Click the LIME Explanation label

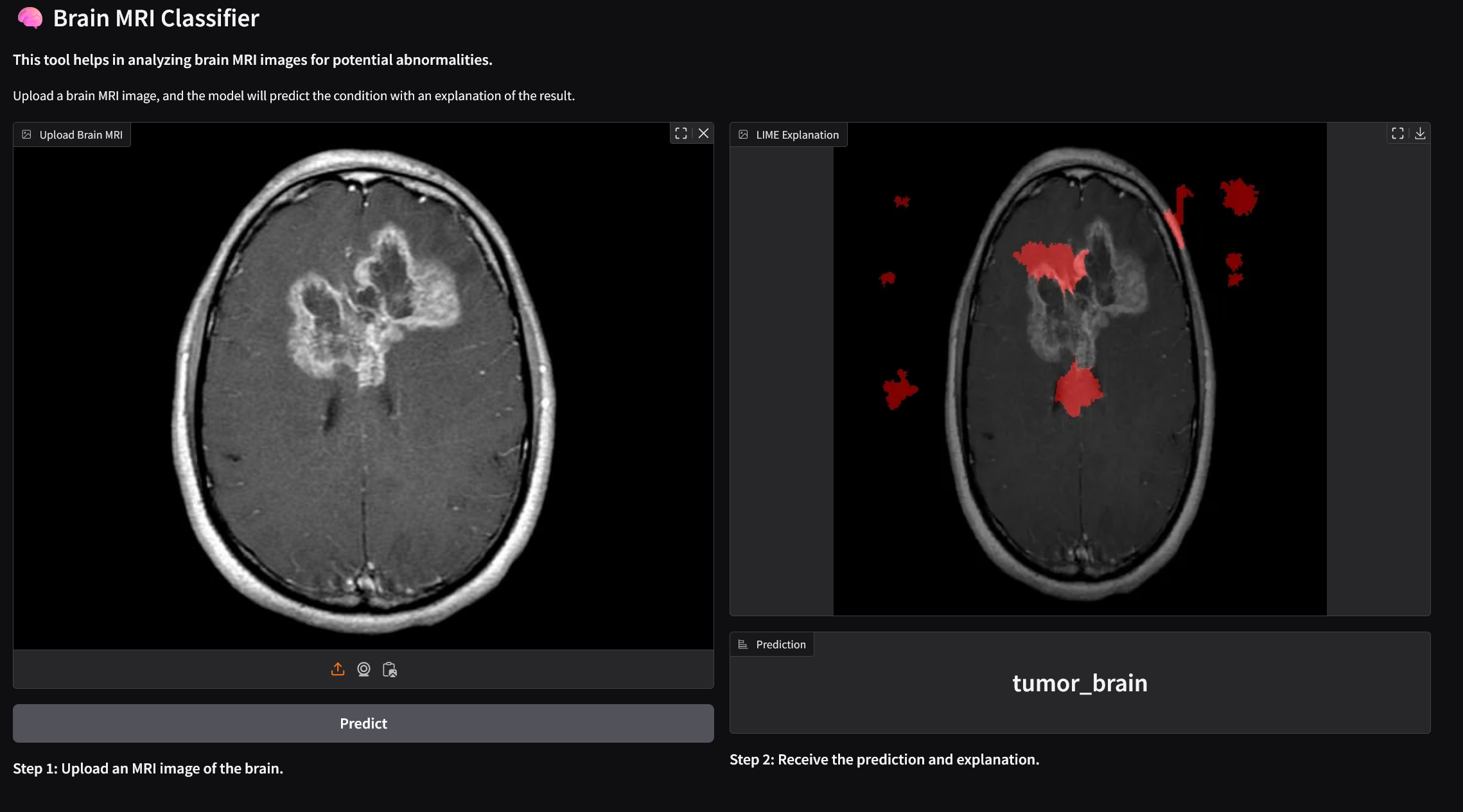[x=797, y=135]
